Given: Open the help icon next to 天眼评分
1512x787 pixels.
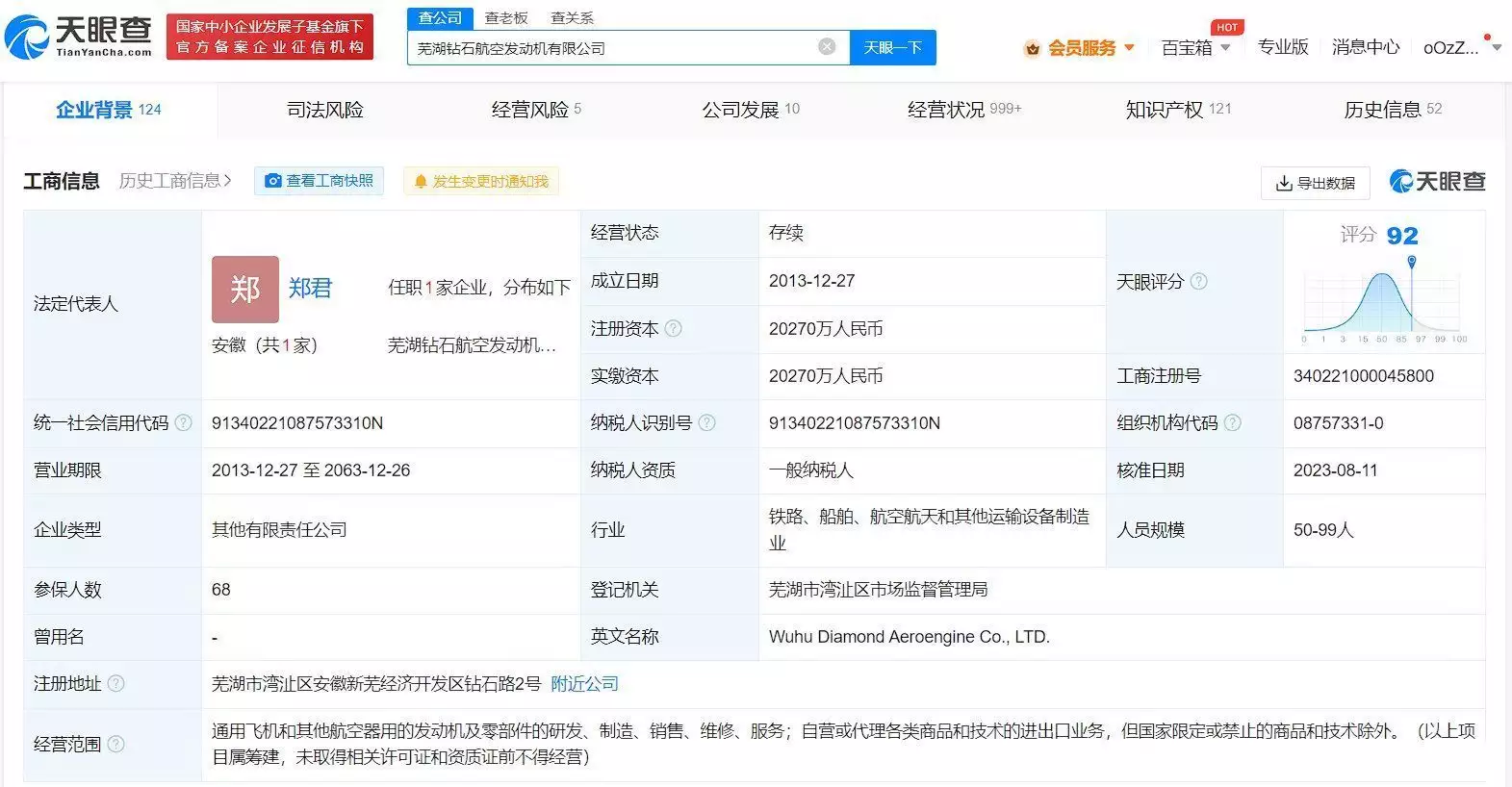Looking at the screenshot, I should (1198, 281).
